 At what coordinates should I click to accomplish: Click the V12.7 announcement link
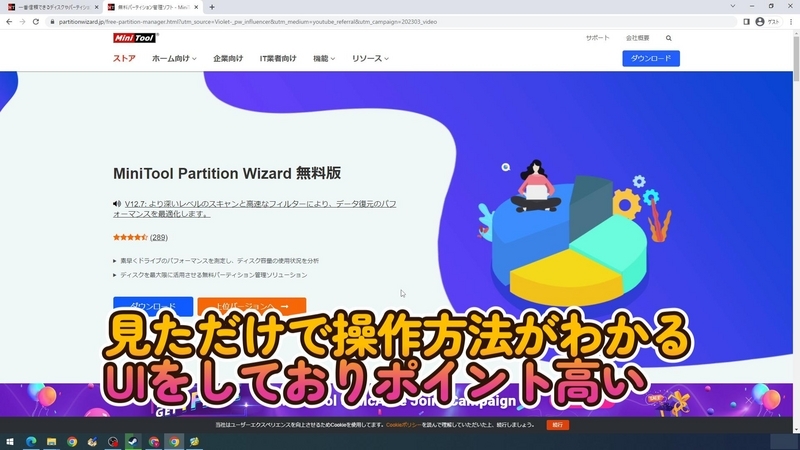[255, 209]
